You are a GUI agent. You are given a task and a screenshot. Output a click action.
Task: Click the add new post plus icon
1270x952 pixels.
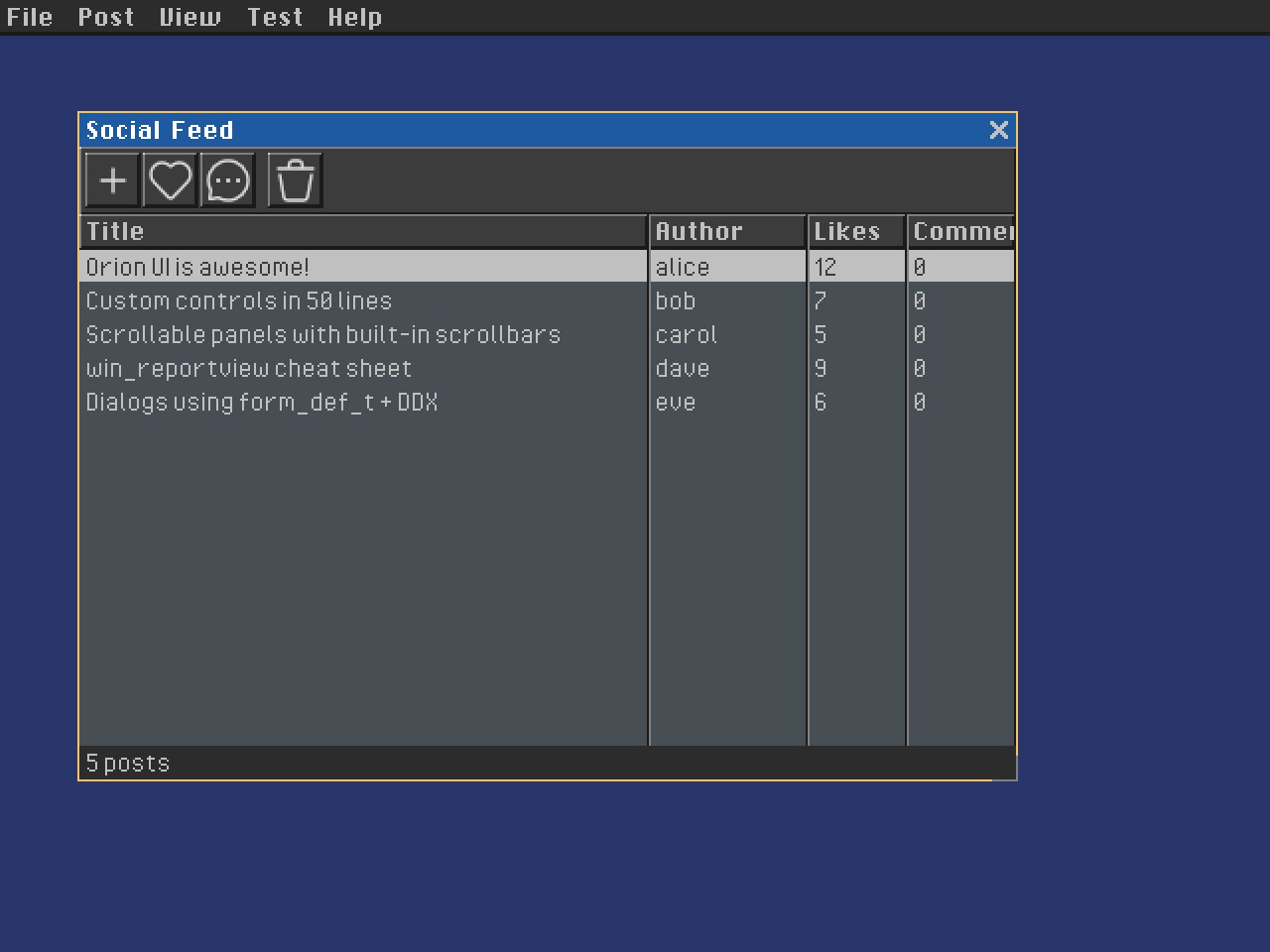tap(112, 180)
